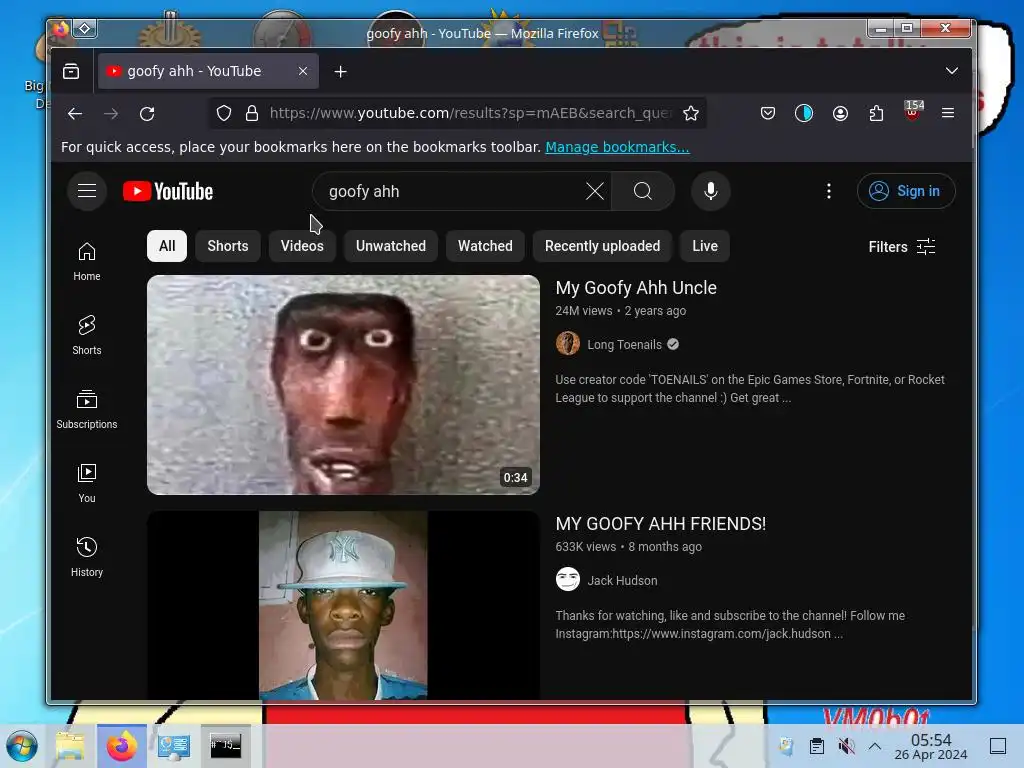
Task: Unmute the taskbar volume icon
Action: point(846,746)
